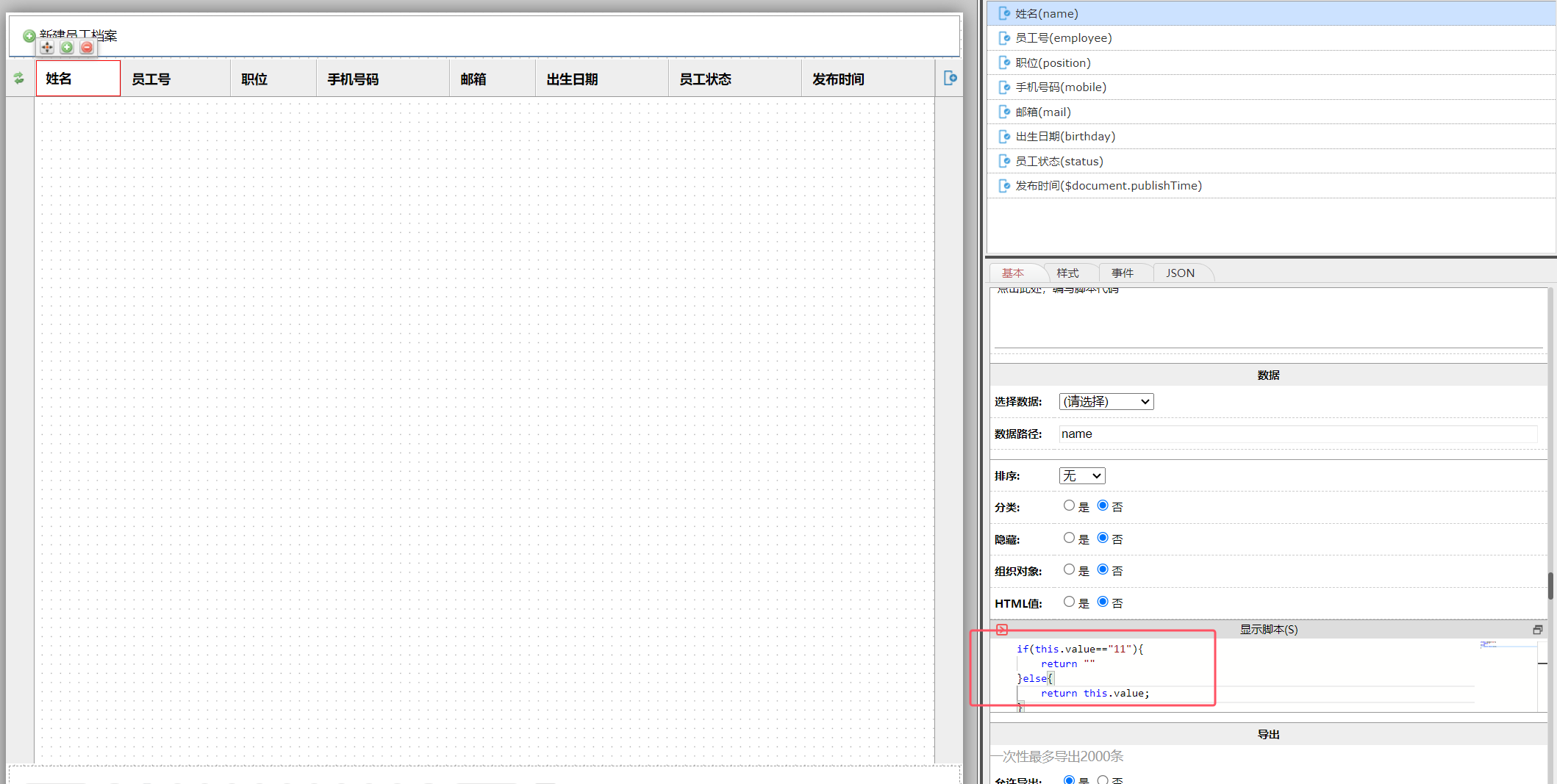Open the 排序 dropdown showing 无
Image resolution: width=1557 pixels, height=784 pixels.
coord(1081,476)
